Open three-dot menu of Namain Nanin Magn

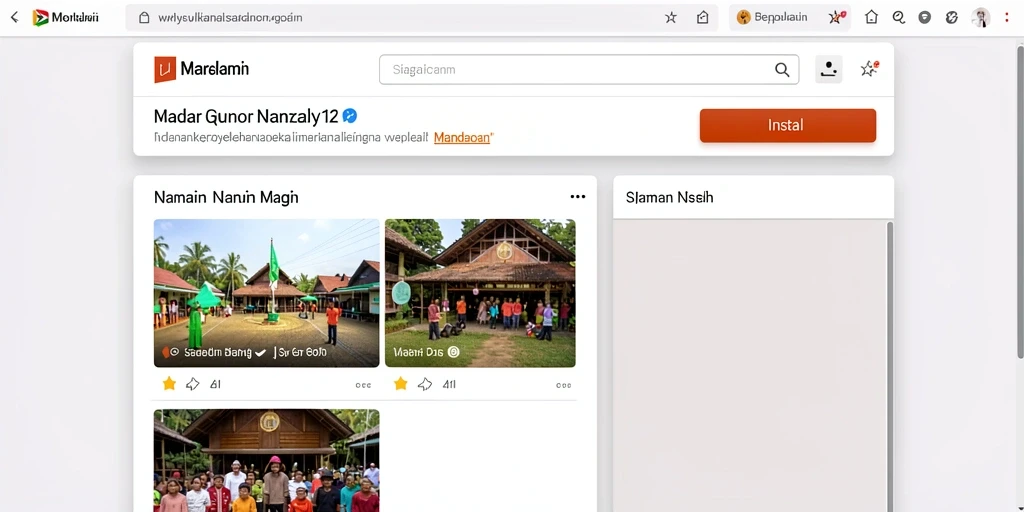pyautogui.click(x=577, y=197)
